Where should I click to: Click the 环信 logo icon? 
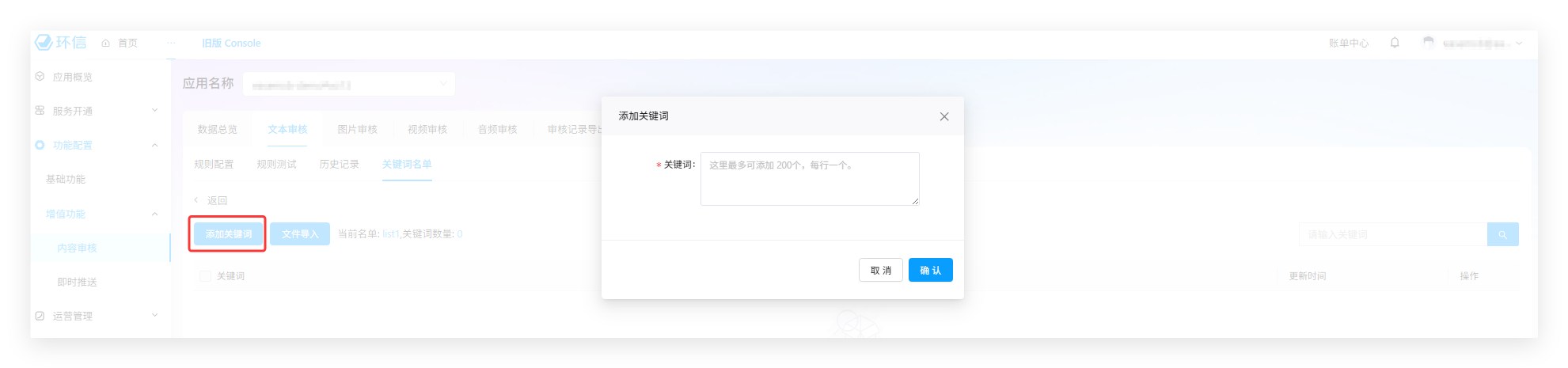click(x=44, y=43)
